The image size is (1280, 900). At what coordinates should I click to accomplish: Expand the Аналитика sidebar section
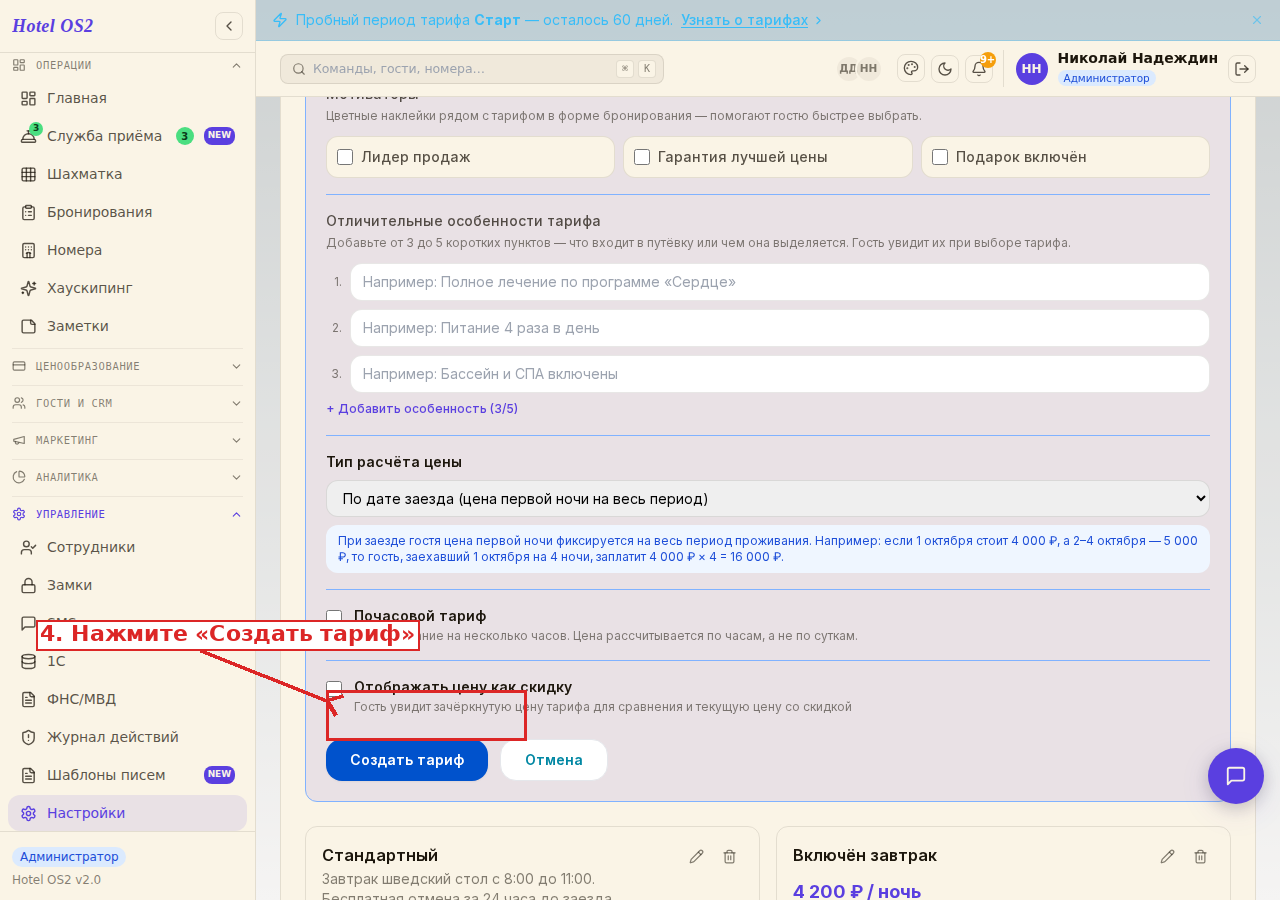(x=127, y=477)
